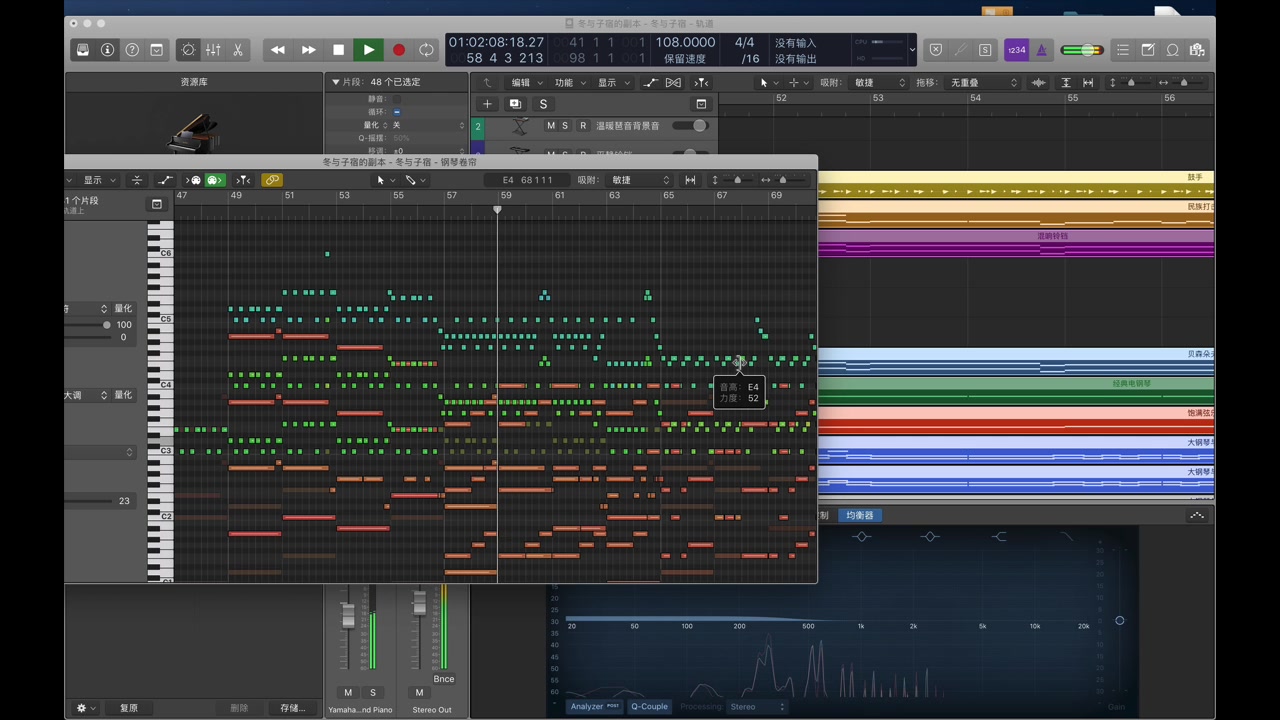The height and width of the screenshot is (720, 1280).
Task: Open the Toolbar disclosure button in the control bar
Action: [157, 50]
